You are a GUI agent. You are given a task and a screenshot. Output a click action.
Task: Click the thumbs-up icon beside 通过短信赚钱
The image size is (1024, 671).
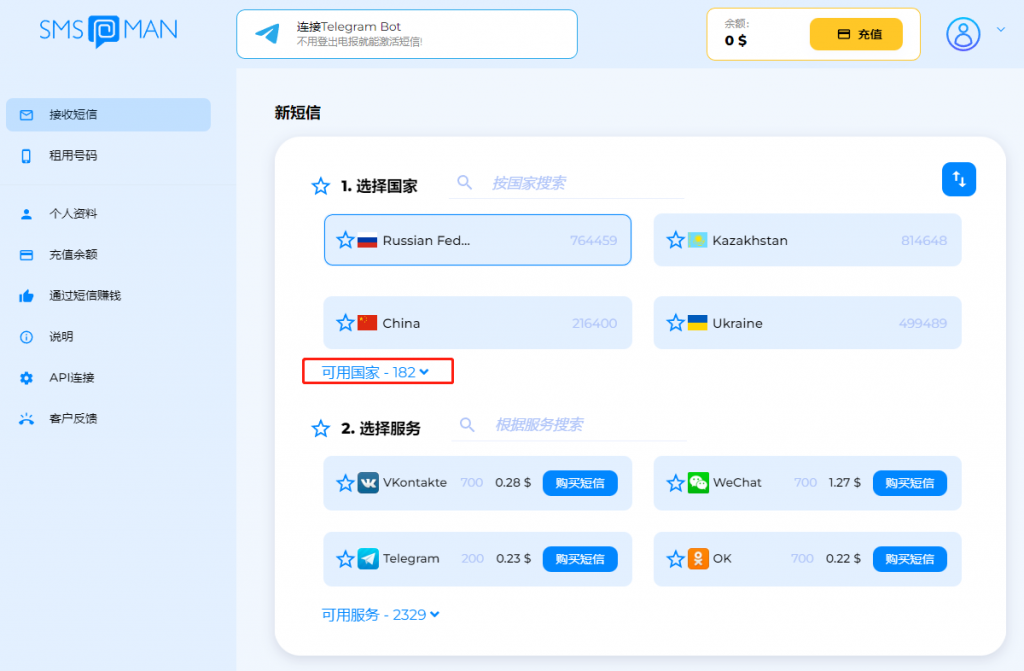26,296
